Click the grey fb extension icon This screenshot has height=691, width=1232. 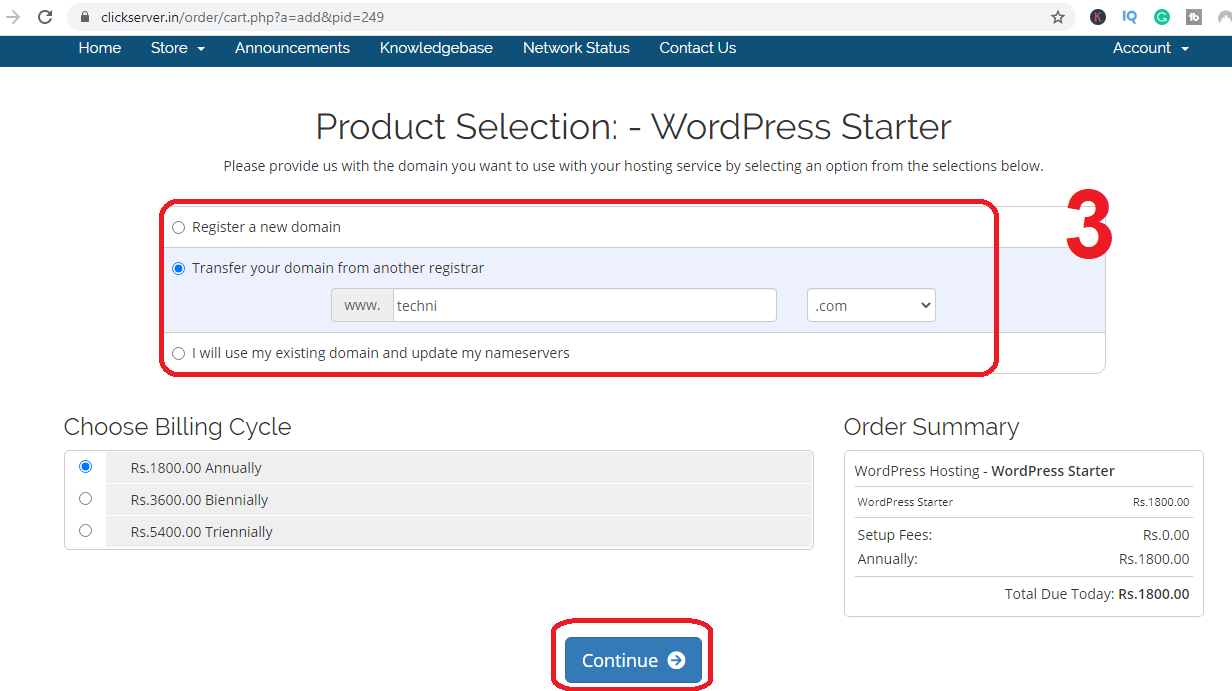pos(1193,17)
